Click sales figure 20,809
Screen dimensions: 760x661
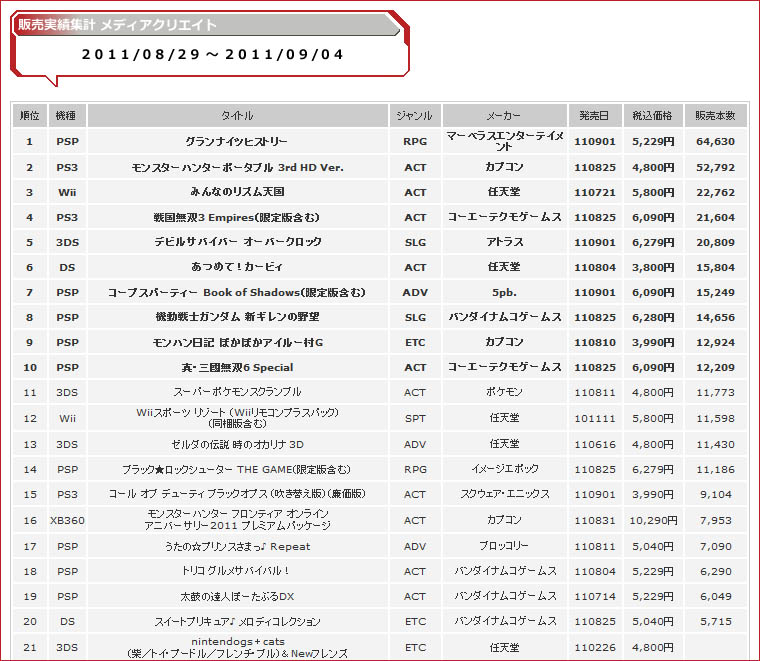[715, 242]
